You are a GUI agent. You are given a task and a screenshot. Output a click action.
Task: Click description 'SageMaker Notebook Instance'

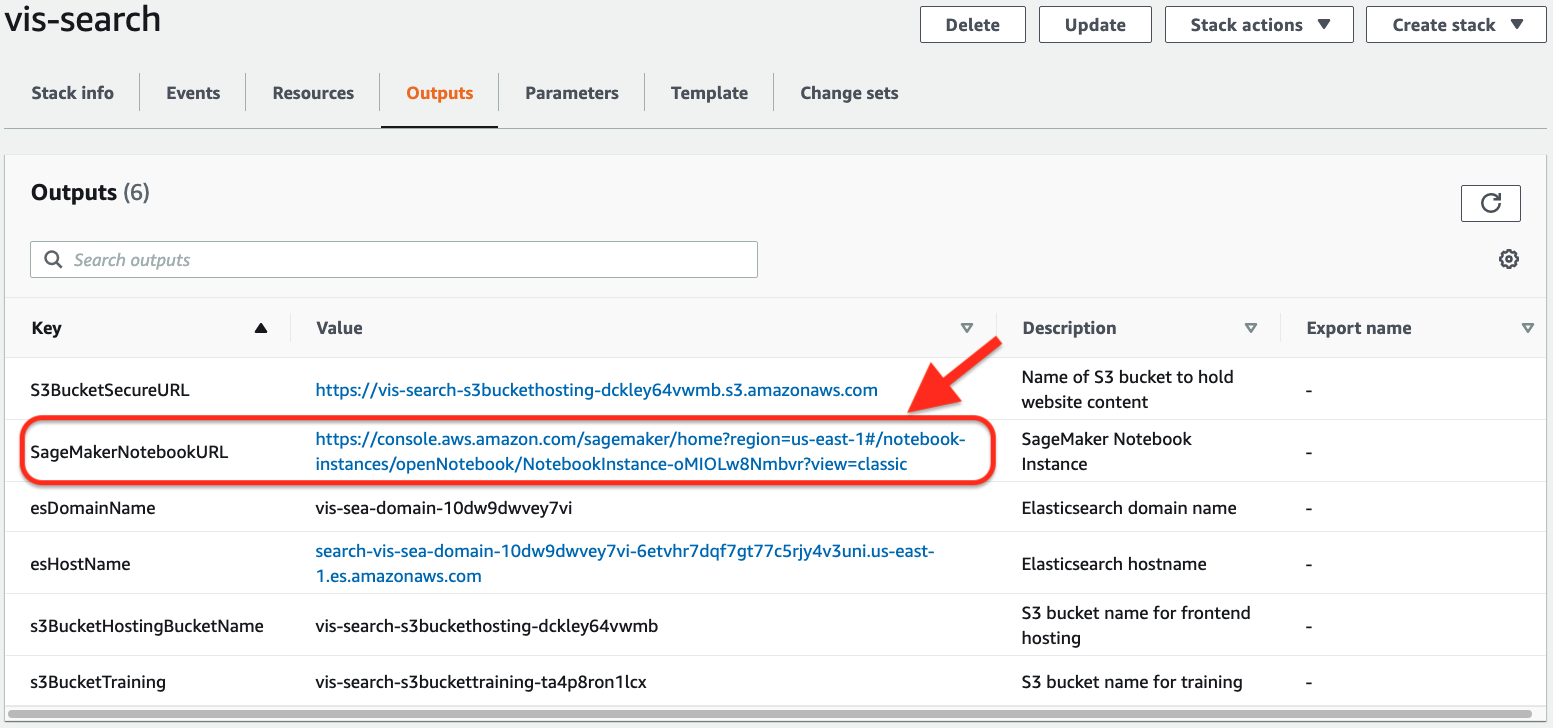1107,452
